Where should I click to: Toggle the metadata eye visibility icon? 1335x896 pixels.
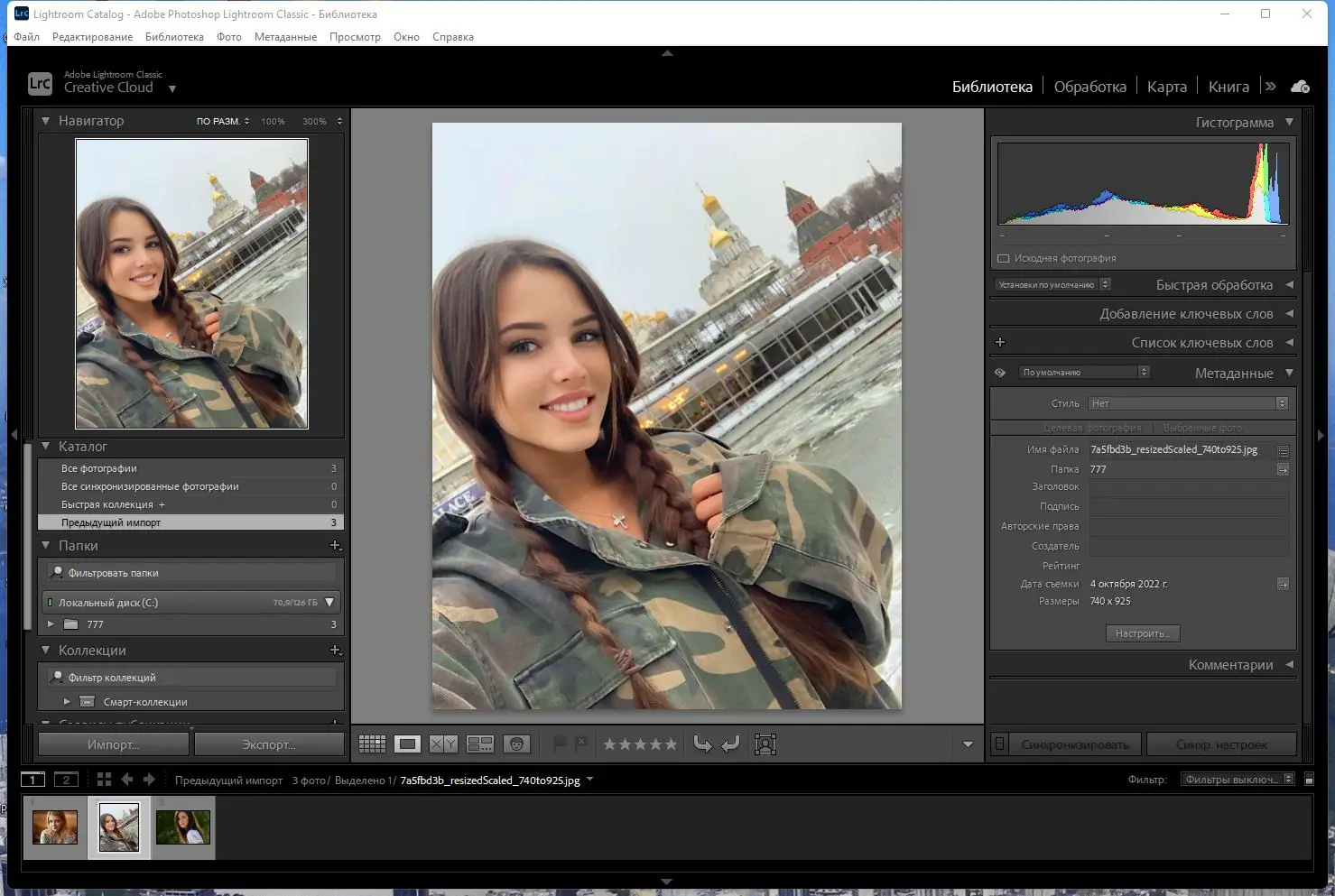(1000, 373)
